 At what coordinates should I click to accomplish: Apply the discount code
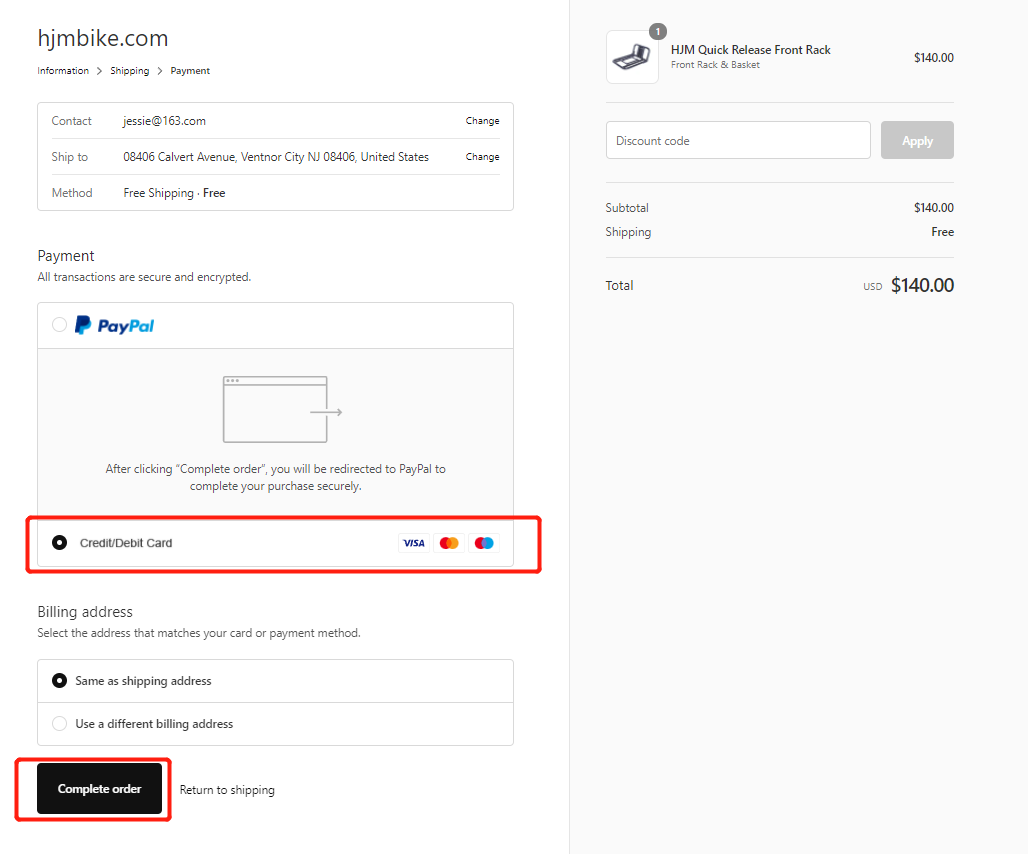tap(917, 140)
